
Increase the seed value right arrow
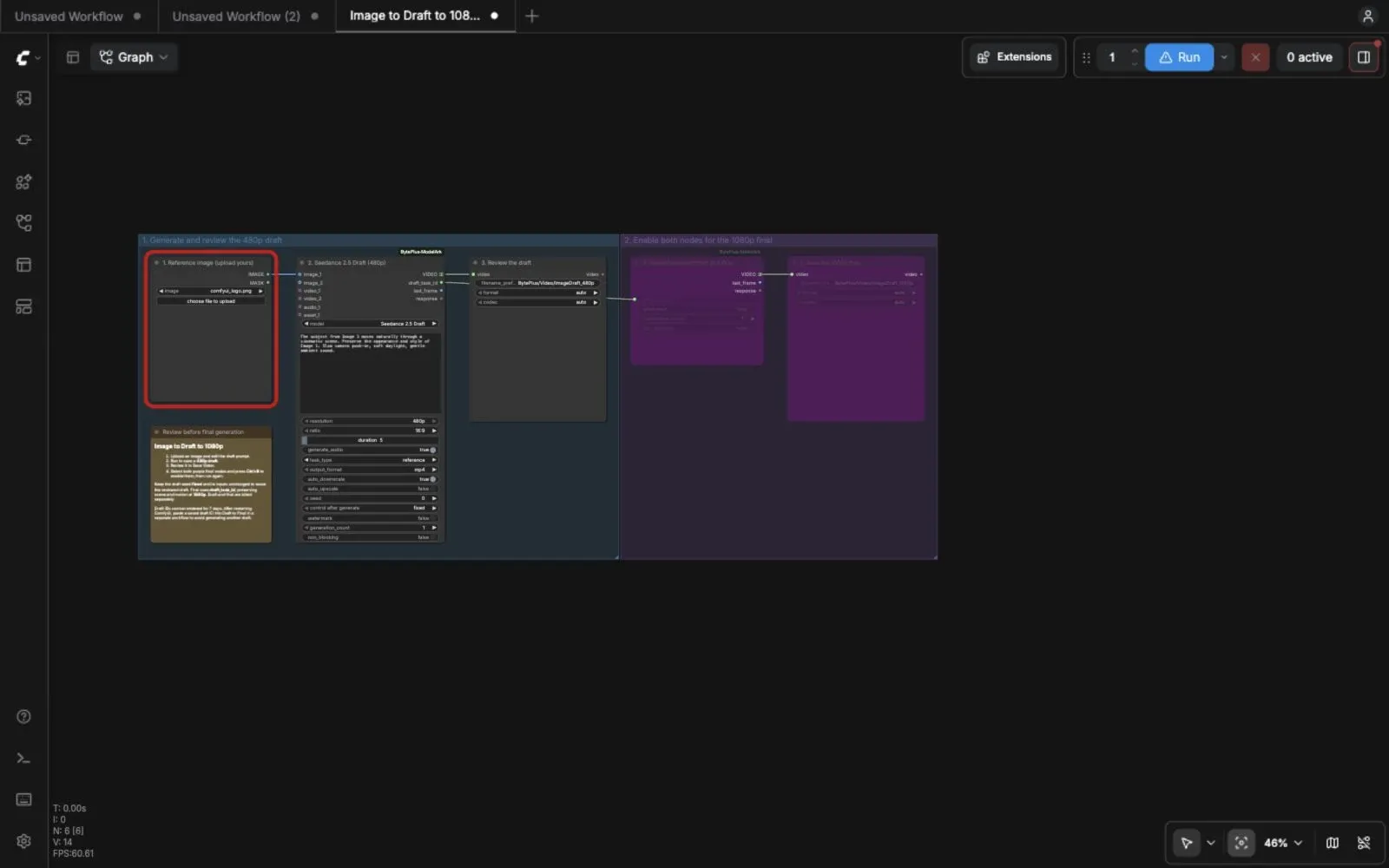click(434, 498)
